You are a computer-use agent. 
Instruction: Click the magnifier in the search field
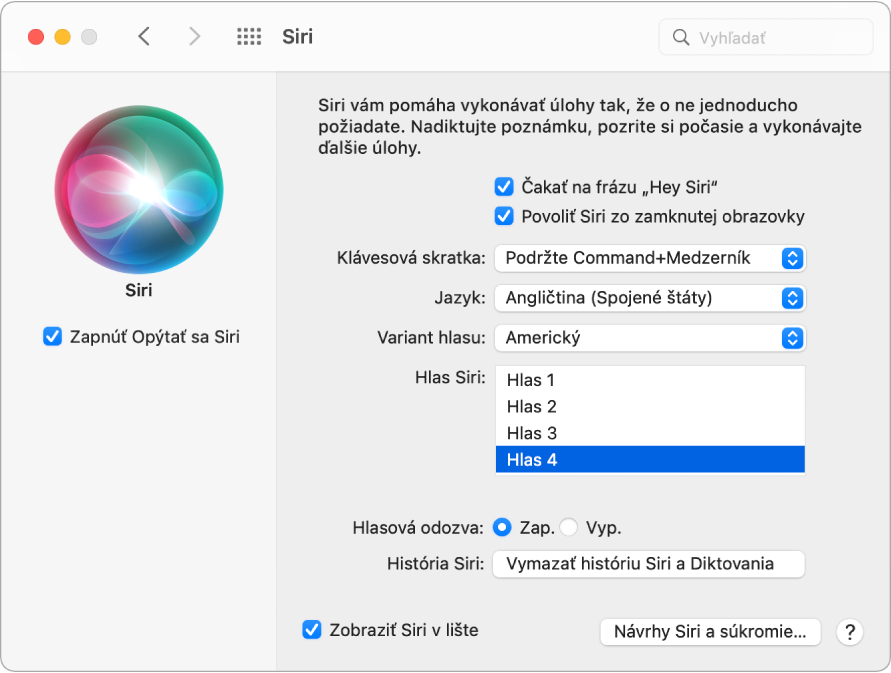click(681, 37)
